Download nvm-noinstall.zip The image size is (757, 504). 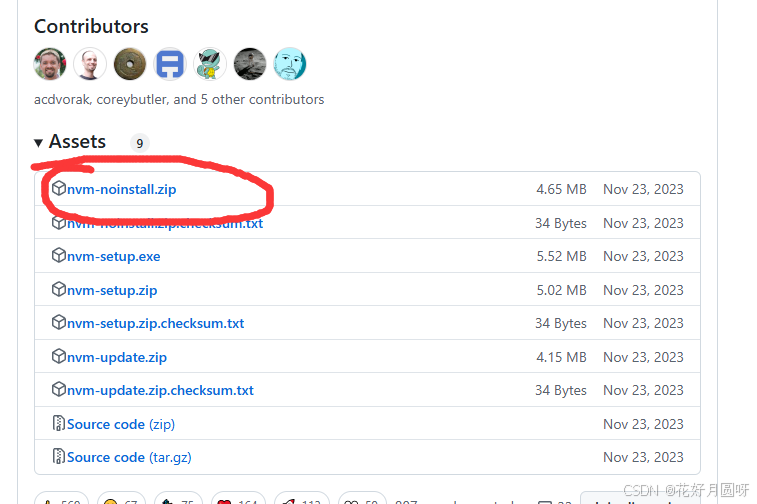coord(122,189)
